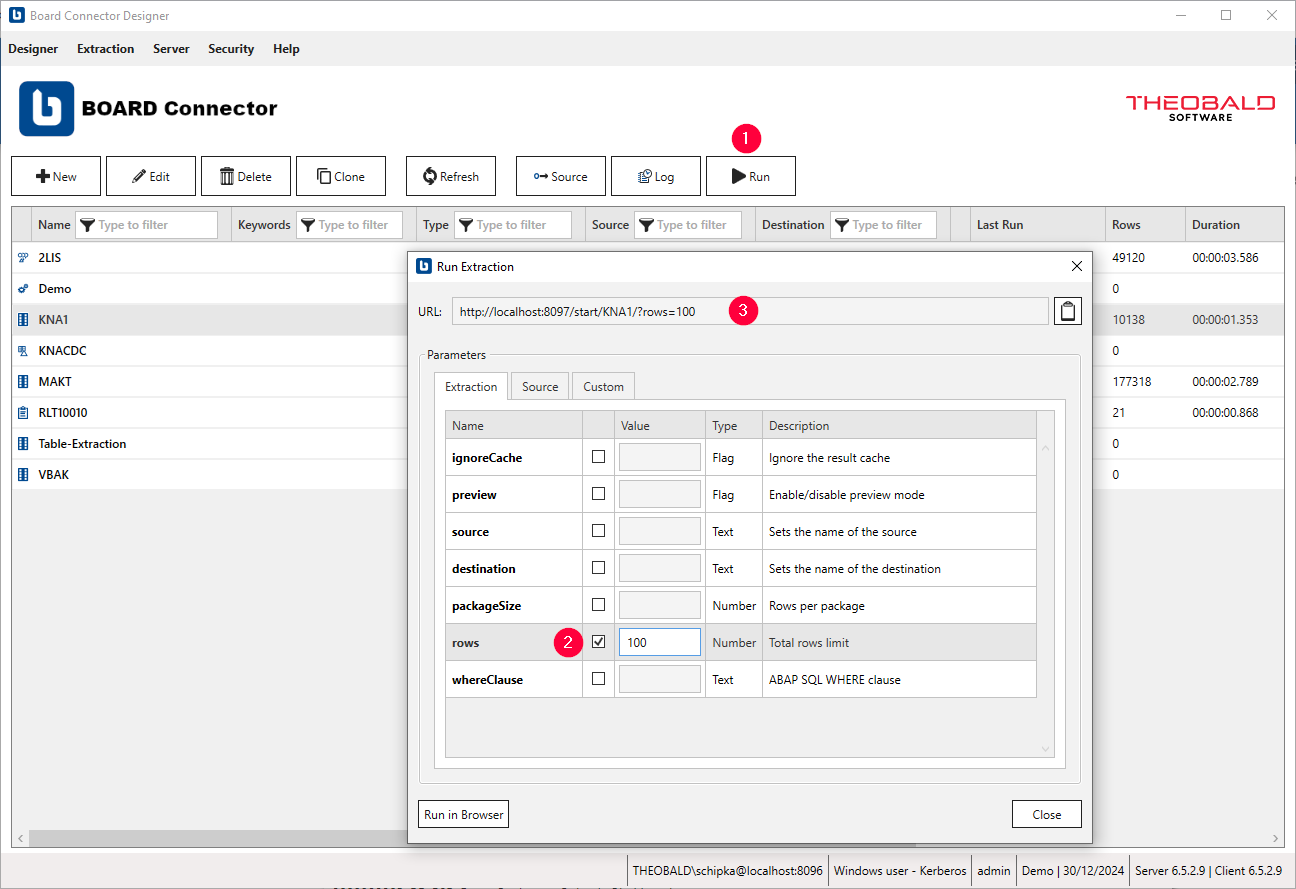Open the Help menu
Viewport: 1296px width, 889px height.
(286, 49)
